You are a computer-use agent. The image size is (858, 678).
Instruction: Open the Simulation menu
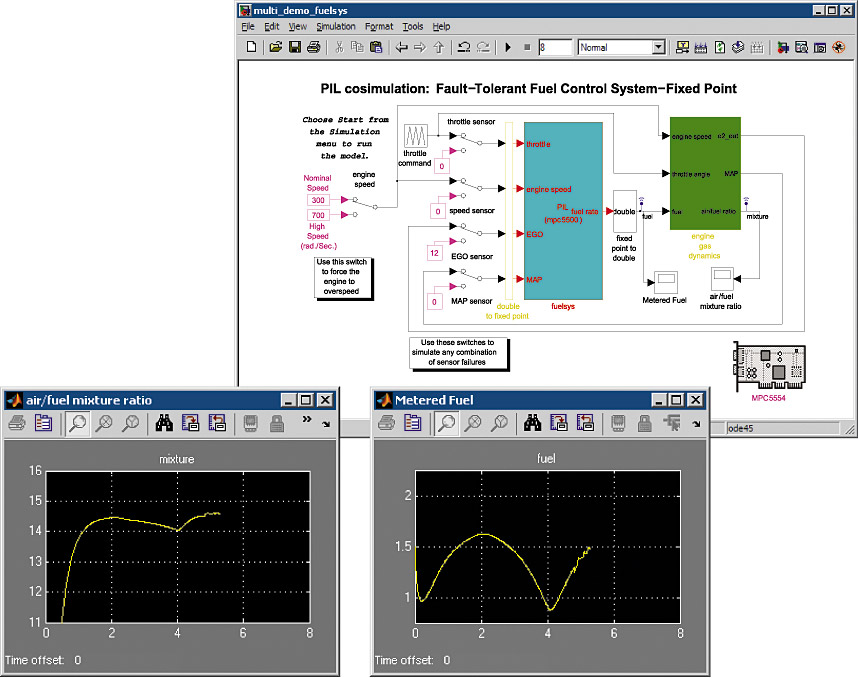click(335, 26)
